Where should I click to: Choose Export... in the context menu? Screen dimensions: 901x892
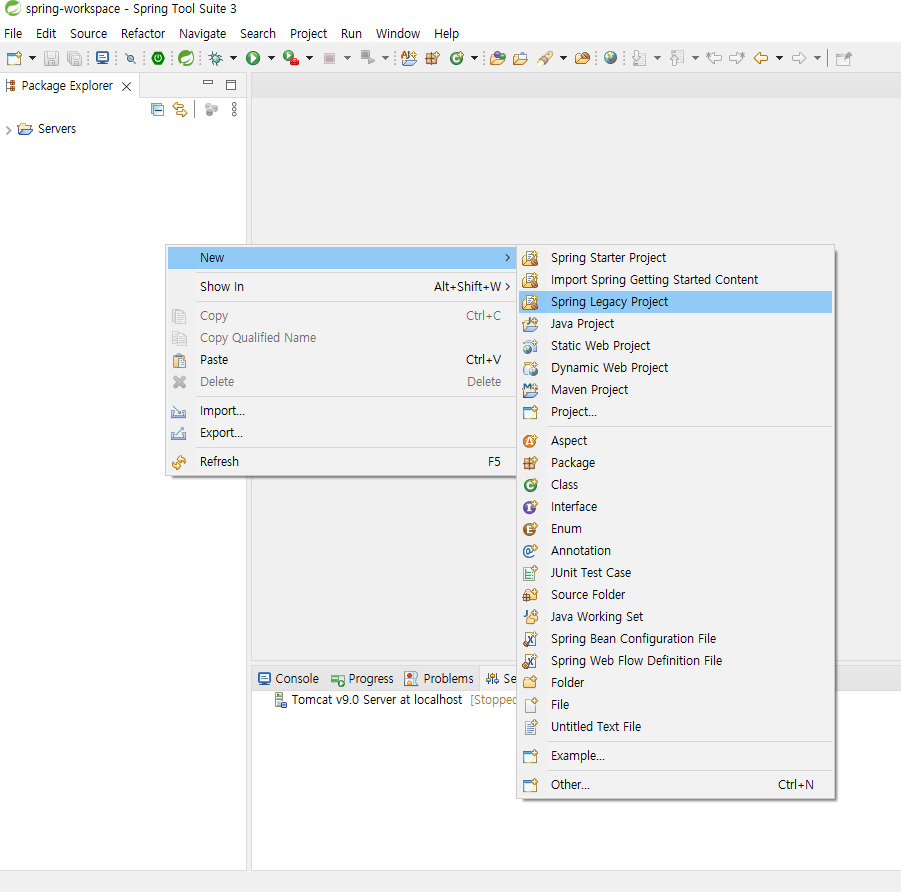coord(341,433)
